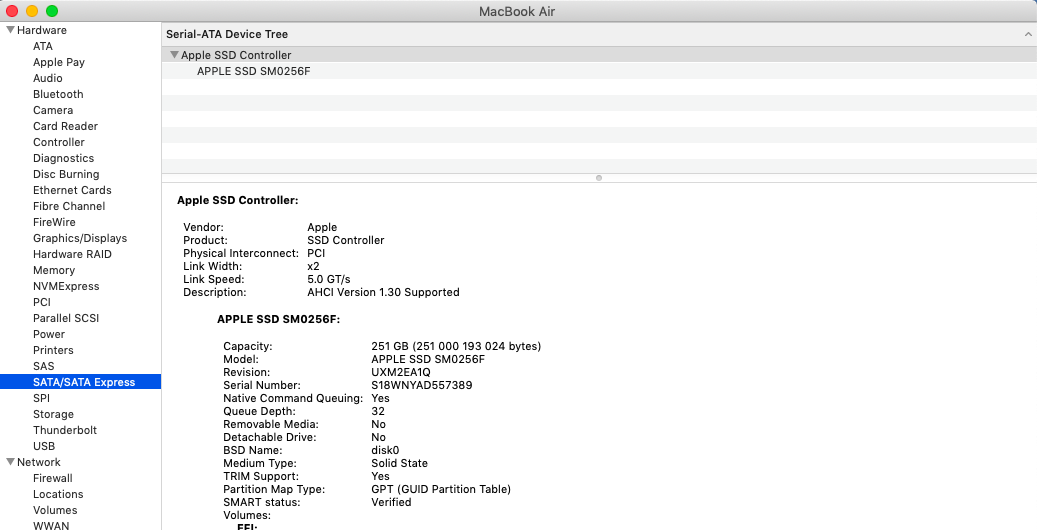Collapse the Apple SSD Controller tree row

pyautogui.click(x=174, y=55)
